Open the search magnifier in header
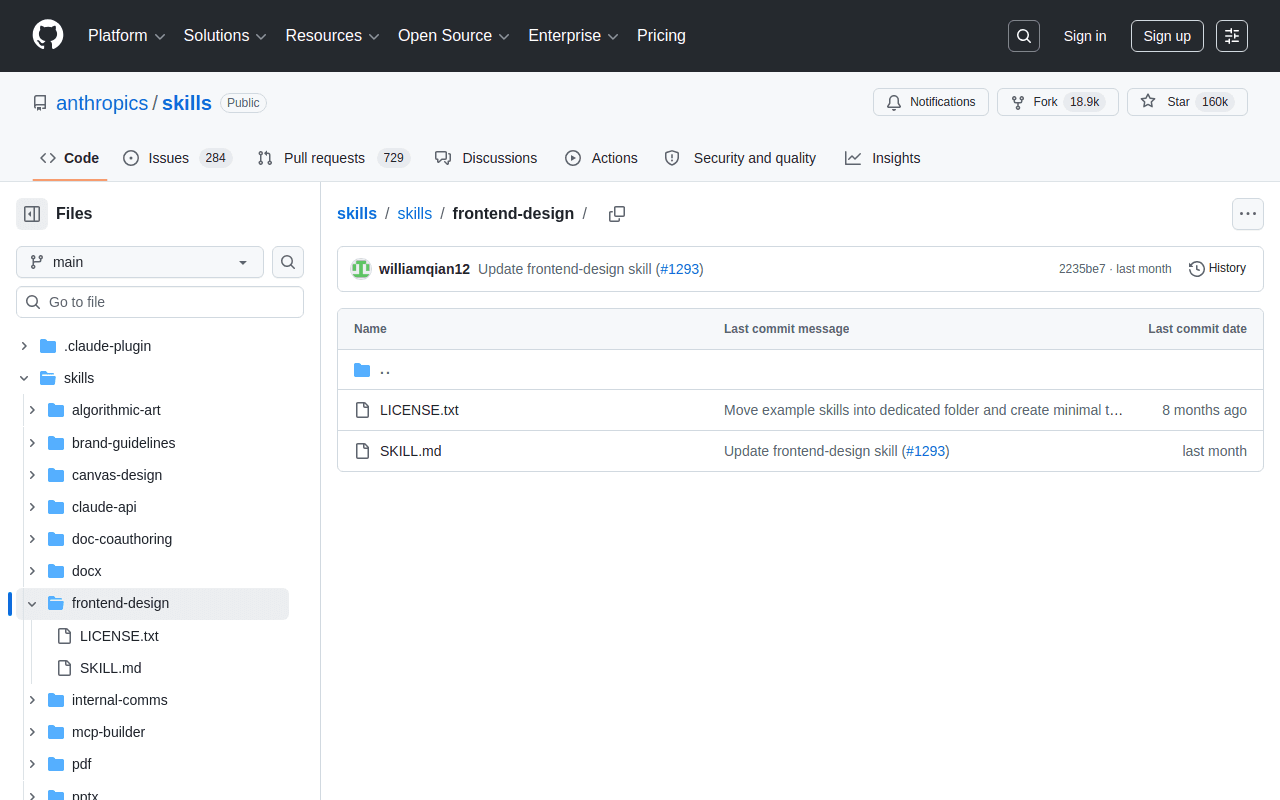 pos(1024,36)
